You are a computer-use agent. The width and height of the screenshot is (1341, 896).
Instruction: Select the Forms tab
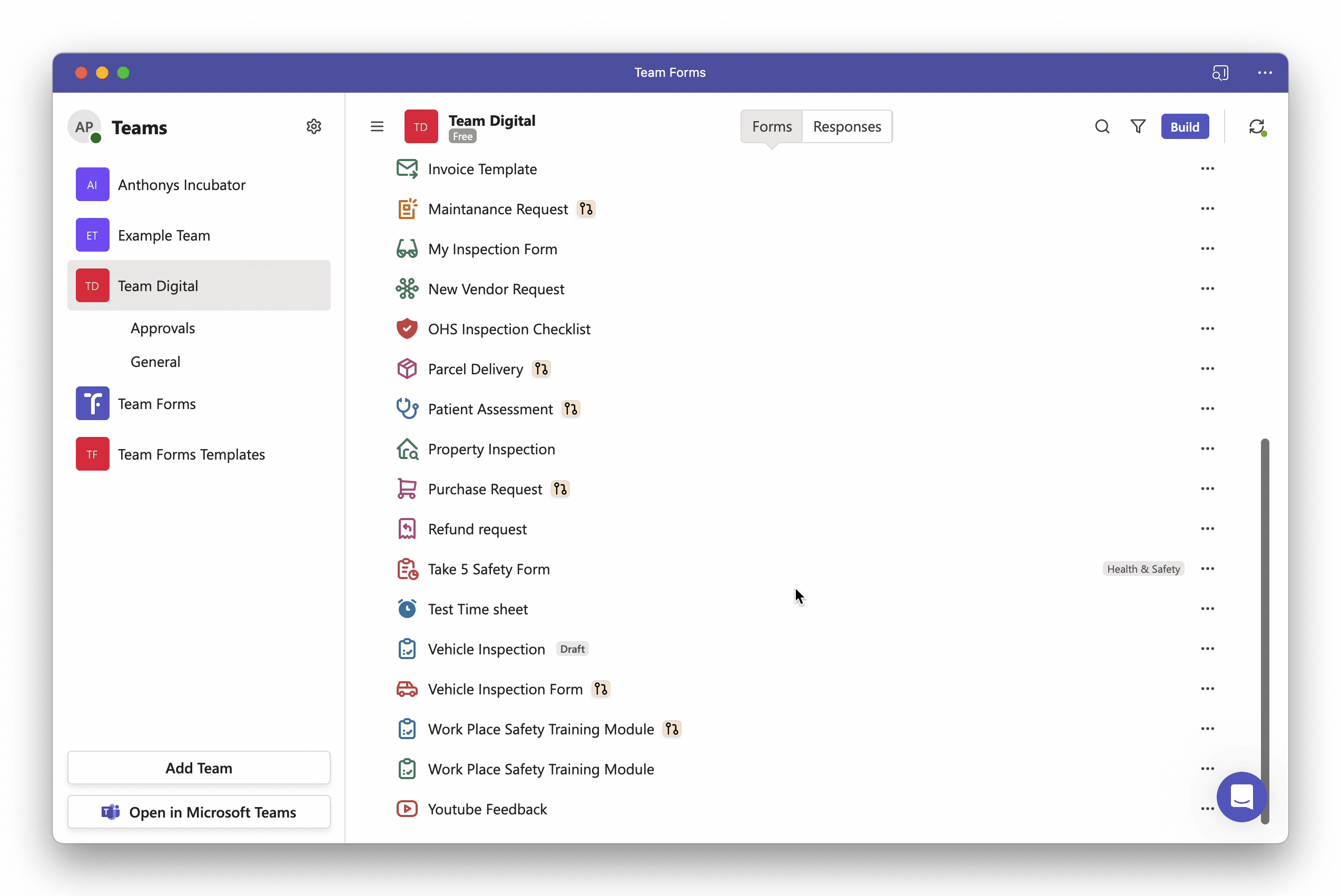pyautogui.click(x=772, y=126)
